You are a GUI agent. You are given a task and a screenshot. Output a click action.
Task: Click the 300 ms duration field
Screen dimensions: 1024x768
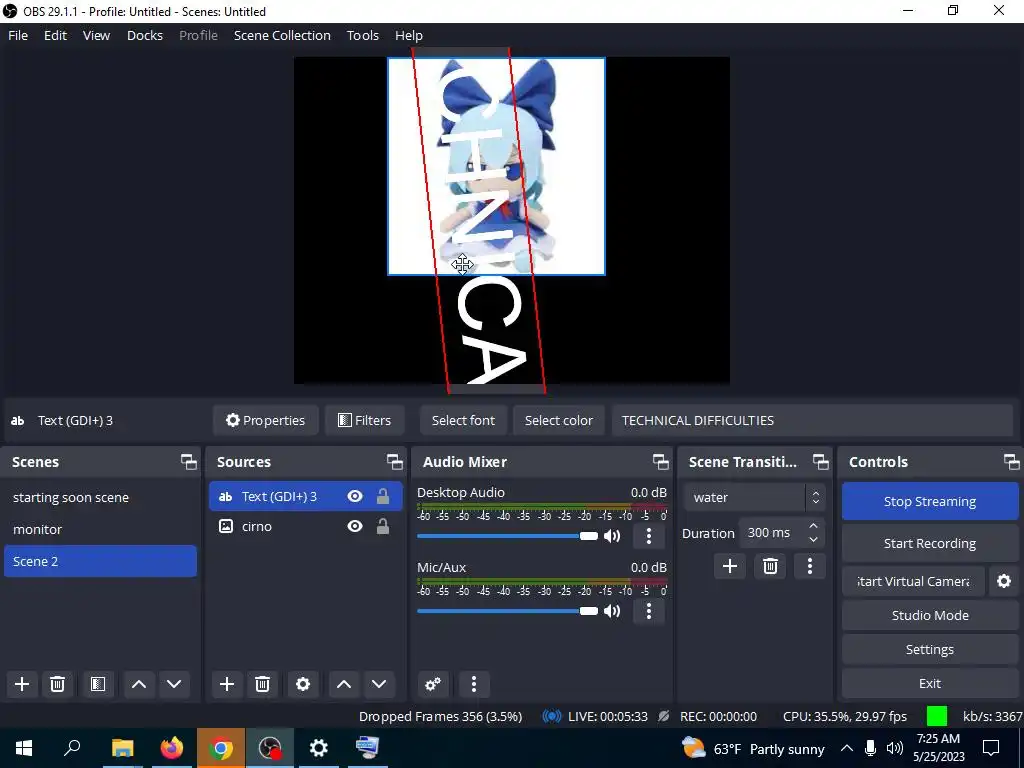point(771,533)
